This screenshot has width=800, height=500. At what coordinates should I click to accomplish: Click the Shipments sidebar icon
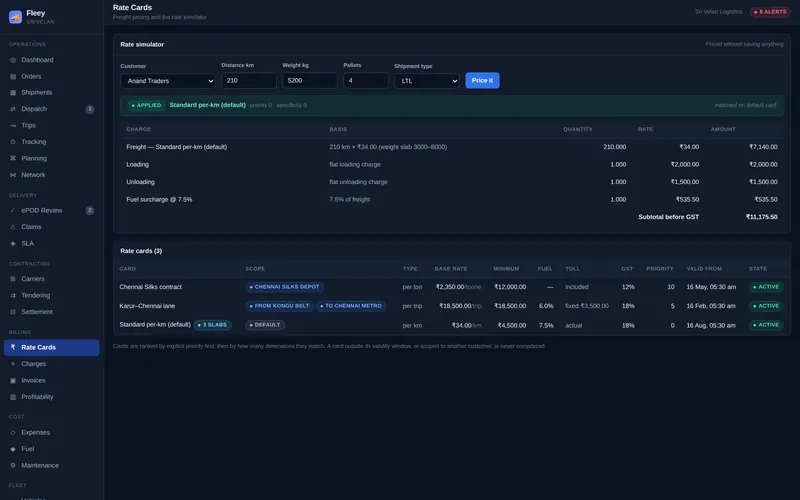[x=13, y=93]
